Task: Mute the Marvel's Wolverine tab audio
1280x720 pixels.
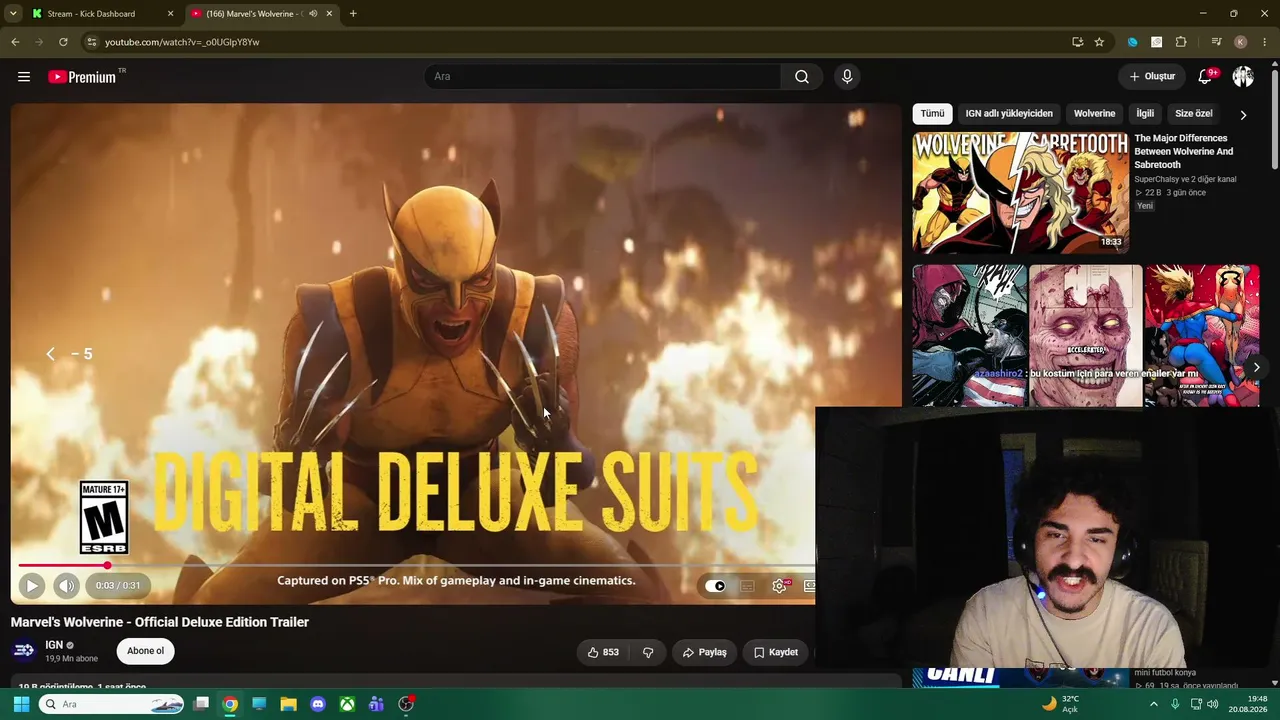Action: pos(313,14)
